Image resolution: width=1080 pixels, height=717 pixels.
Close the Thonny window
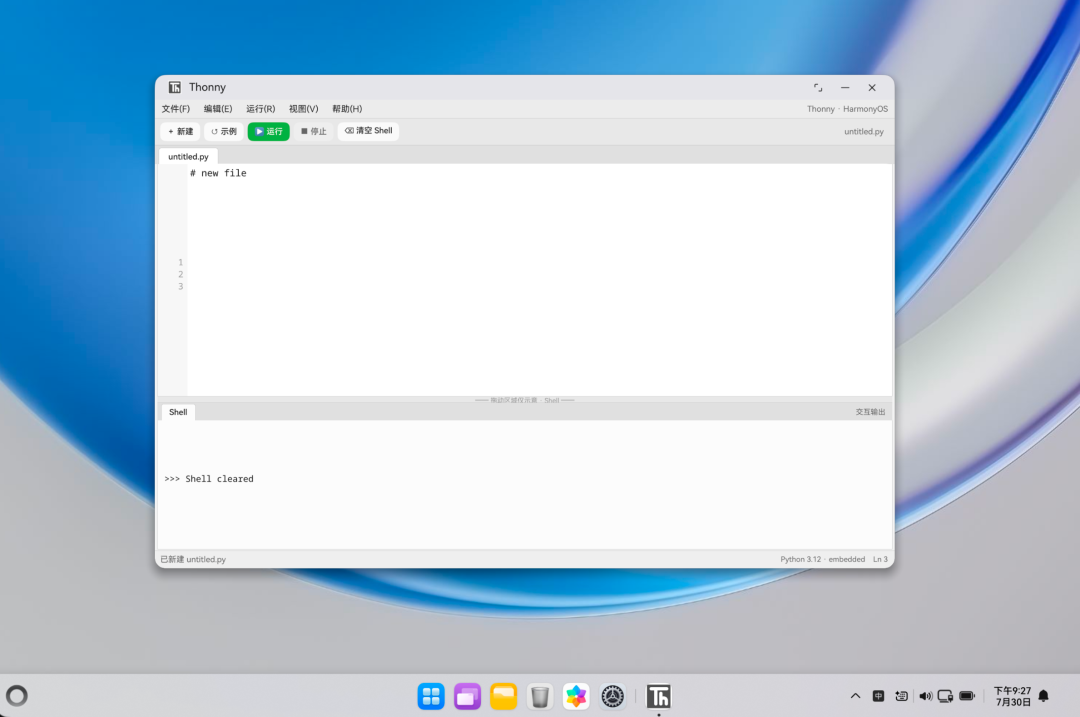[x=872, y=87]
